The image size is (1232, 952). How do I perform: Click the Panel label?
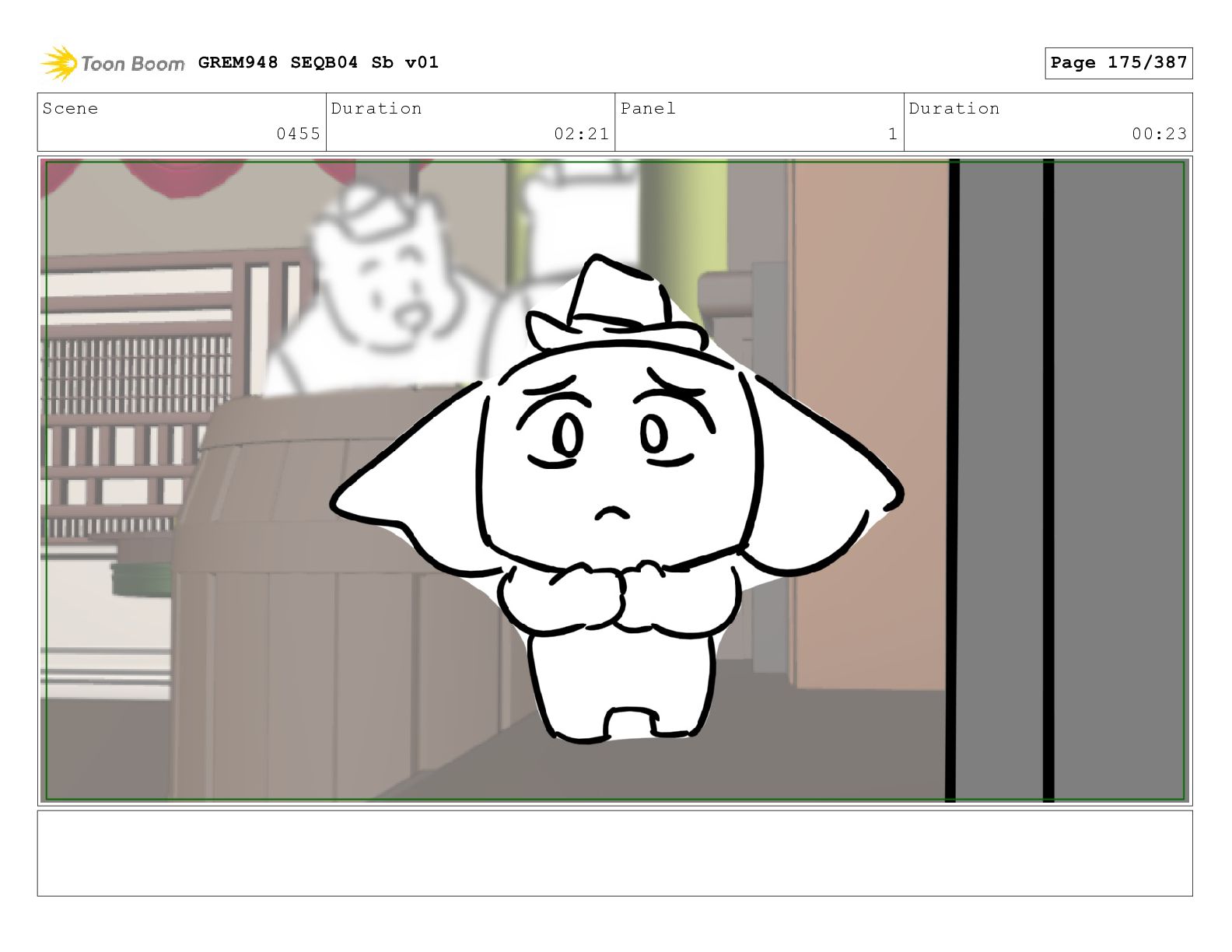[648, 108]
